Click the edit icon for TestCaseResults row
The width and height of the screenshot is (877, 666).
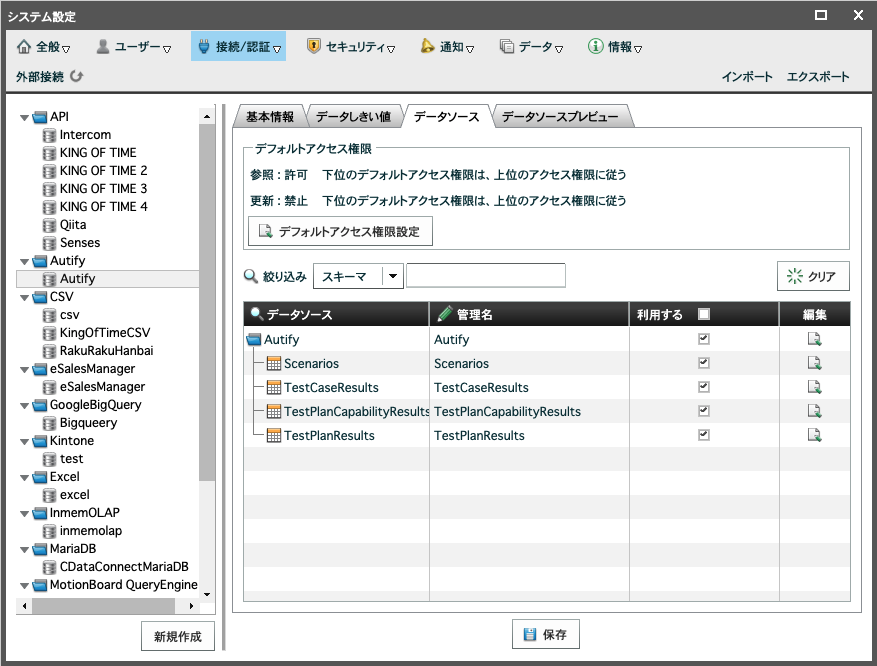[814, 387]
